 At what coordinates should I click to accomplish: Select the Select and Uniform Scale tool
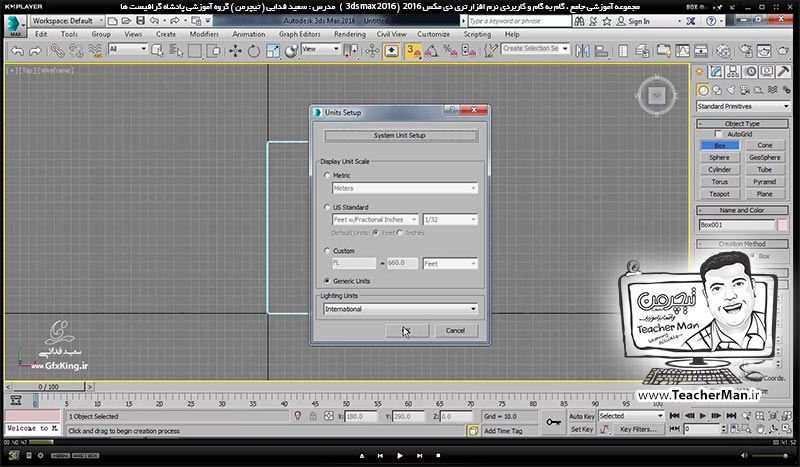click(x=273, y=51)
